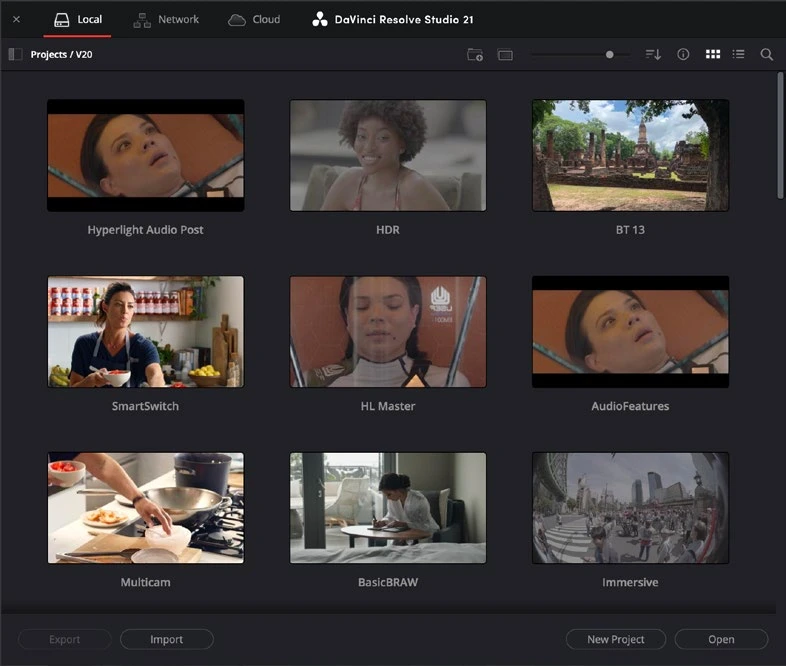The image size is (786, 666).
Task: Switch to the Local tab
Action: pos(78,20)
